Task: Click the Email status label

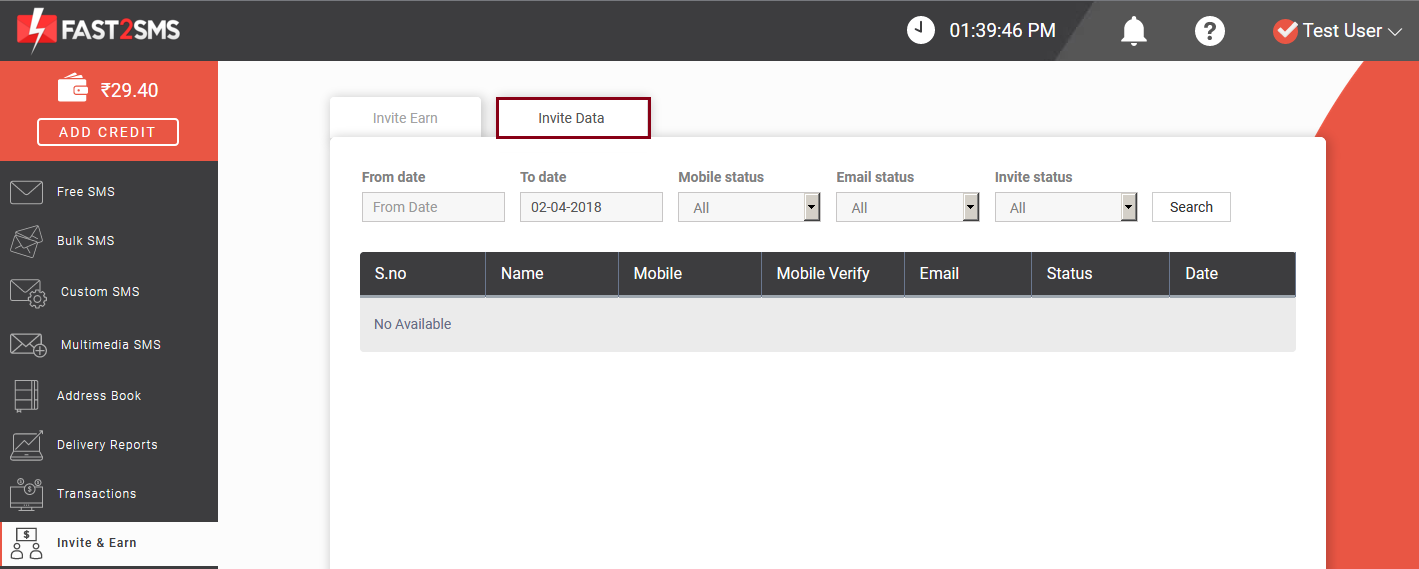Action: [875, 177]
